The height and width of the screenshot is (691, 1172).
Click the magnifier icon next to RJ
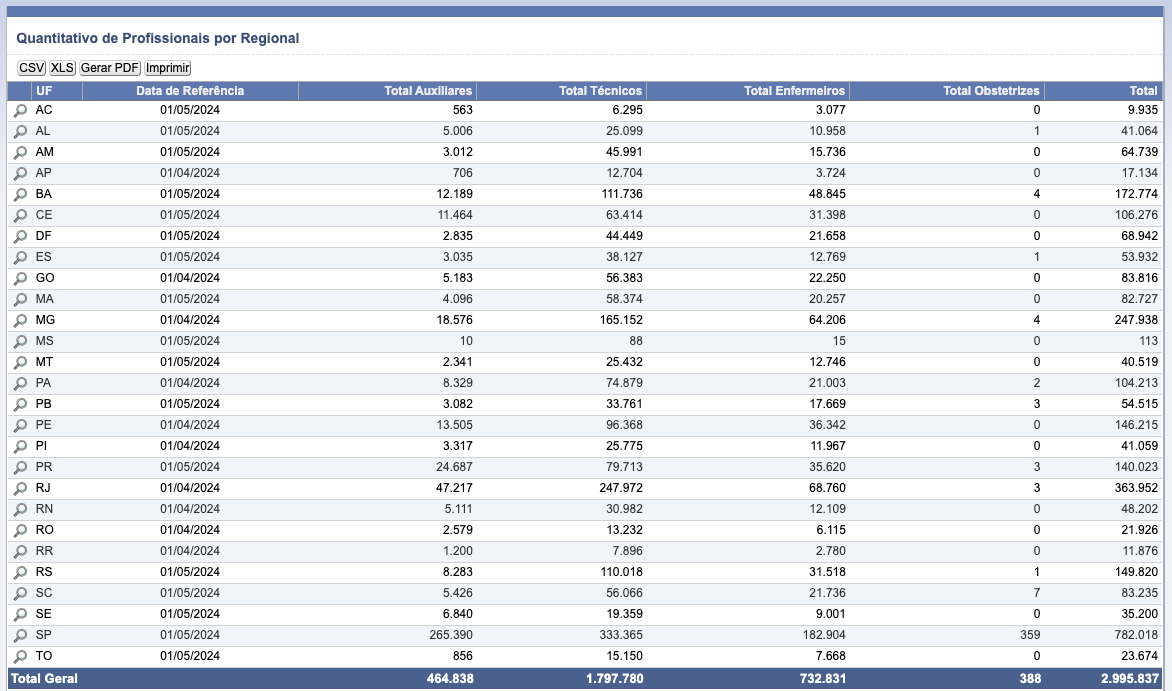(20, 489)
